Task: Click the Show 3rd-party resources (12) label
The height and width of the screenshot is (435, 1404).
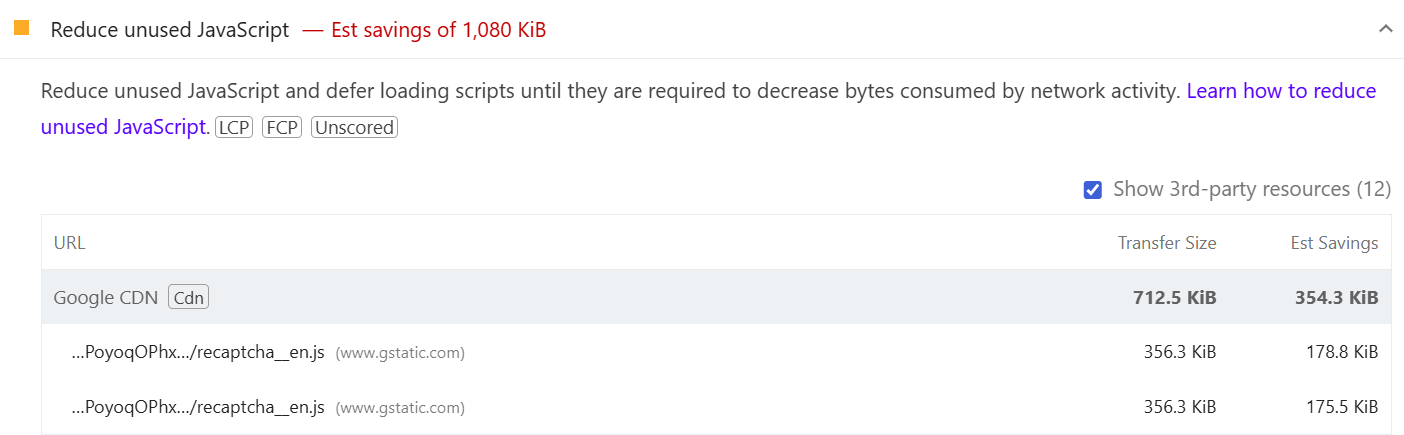Action: pos(1252,189)
